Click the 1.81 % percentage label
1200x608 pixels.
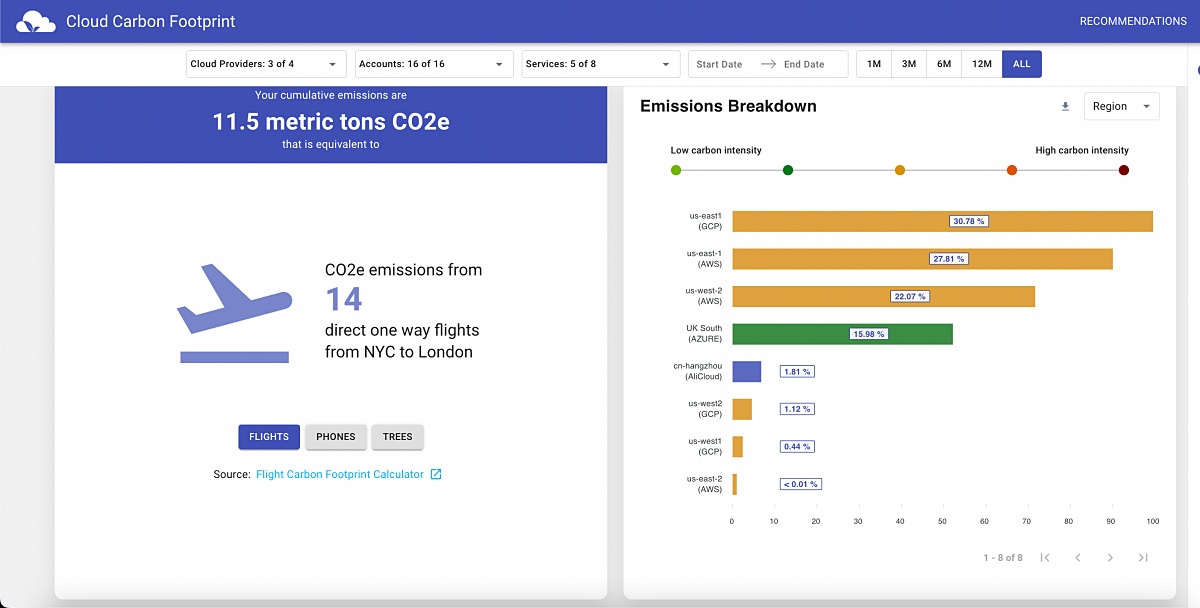tap(797, 372)
